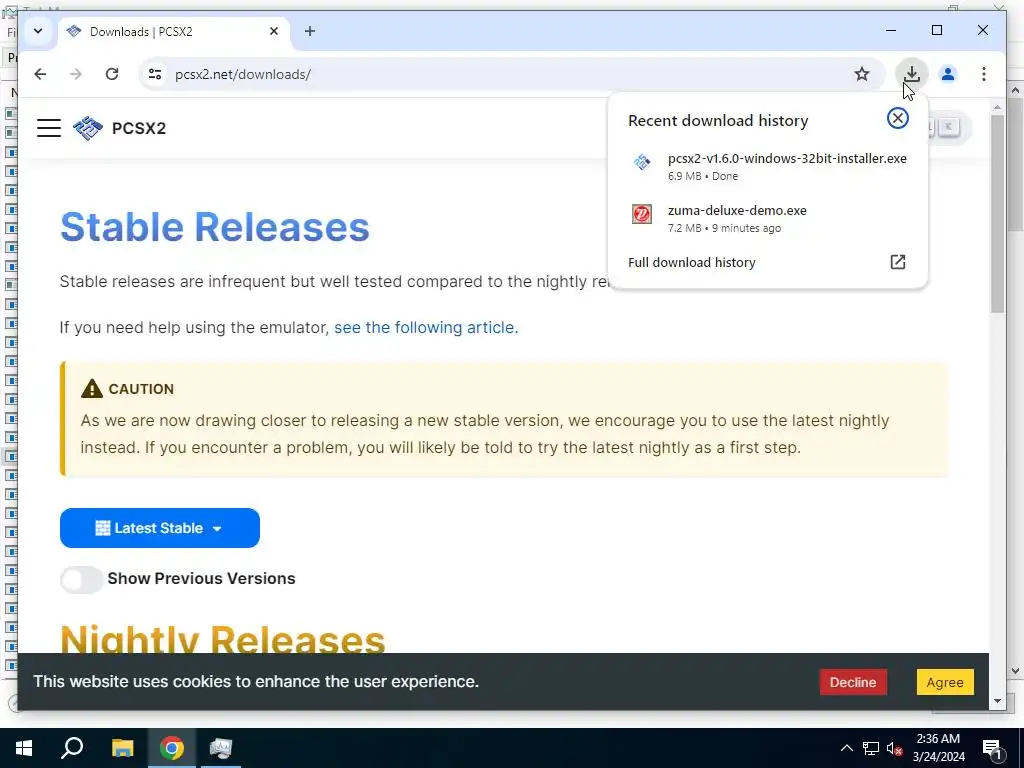Follow the 'see the following article' link
The height and width of the screenshot is (768, 1024).
point(426,327)
